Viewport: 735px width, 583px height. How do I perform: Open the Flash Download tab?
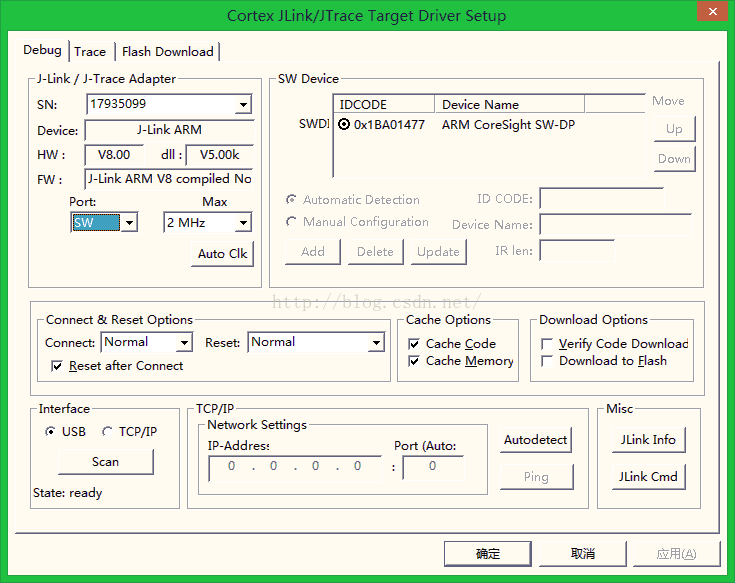pos(168,52)
